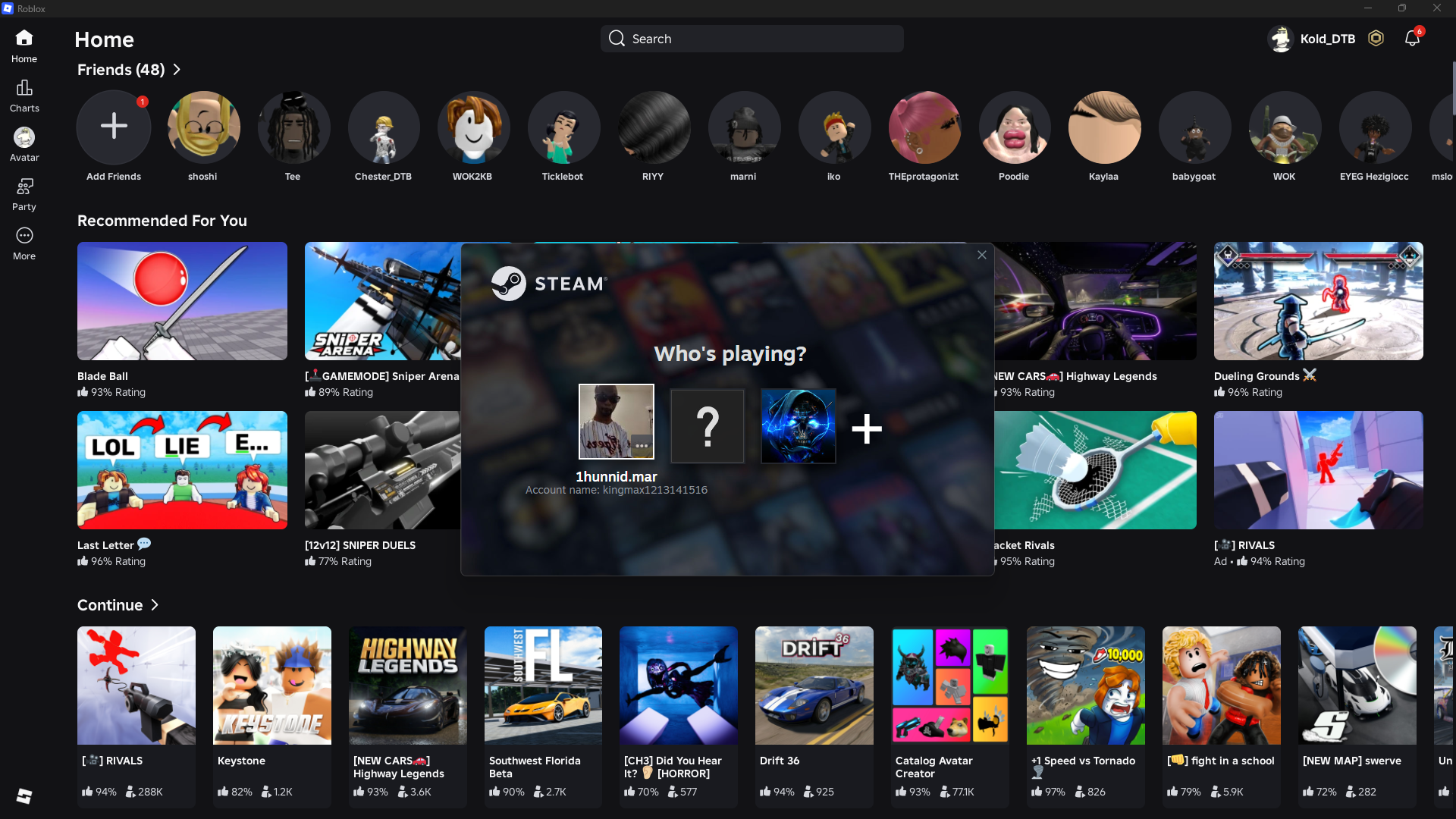Select the blue skull Steam account
Viewport: 1456px width, 819px height.
tap(799, 426)
